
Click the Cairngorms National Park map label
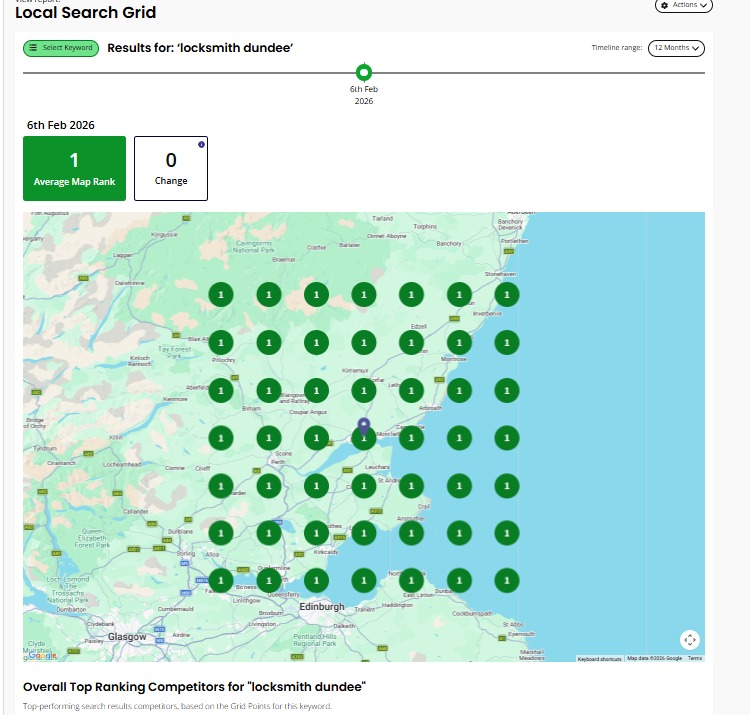[254, 247]
